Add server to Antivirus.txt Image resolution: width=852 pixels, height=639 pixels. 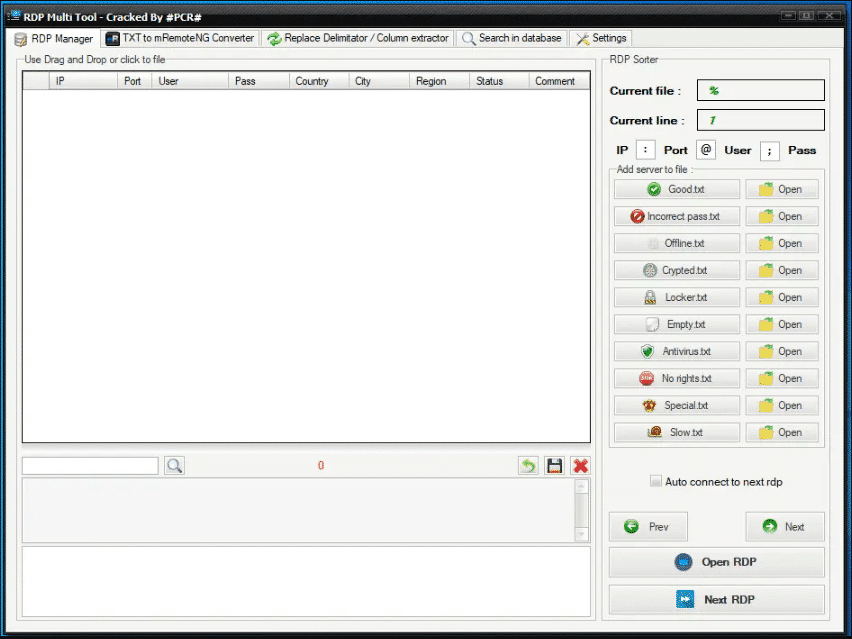(x=676, y=352)
